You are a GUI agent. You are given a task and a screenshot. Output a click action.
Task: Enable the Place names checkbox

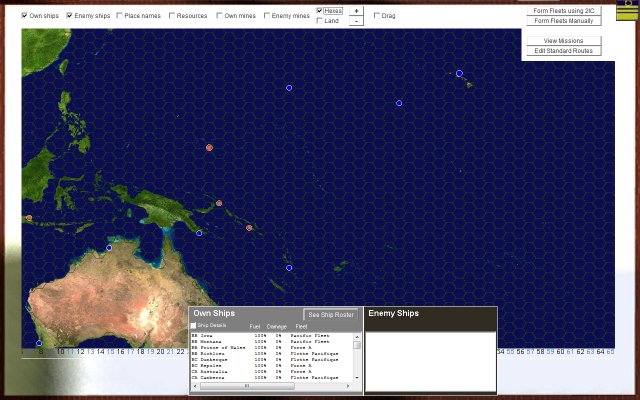(x=119, y=16)
